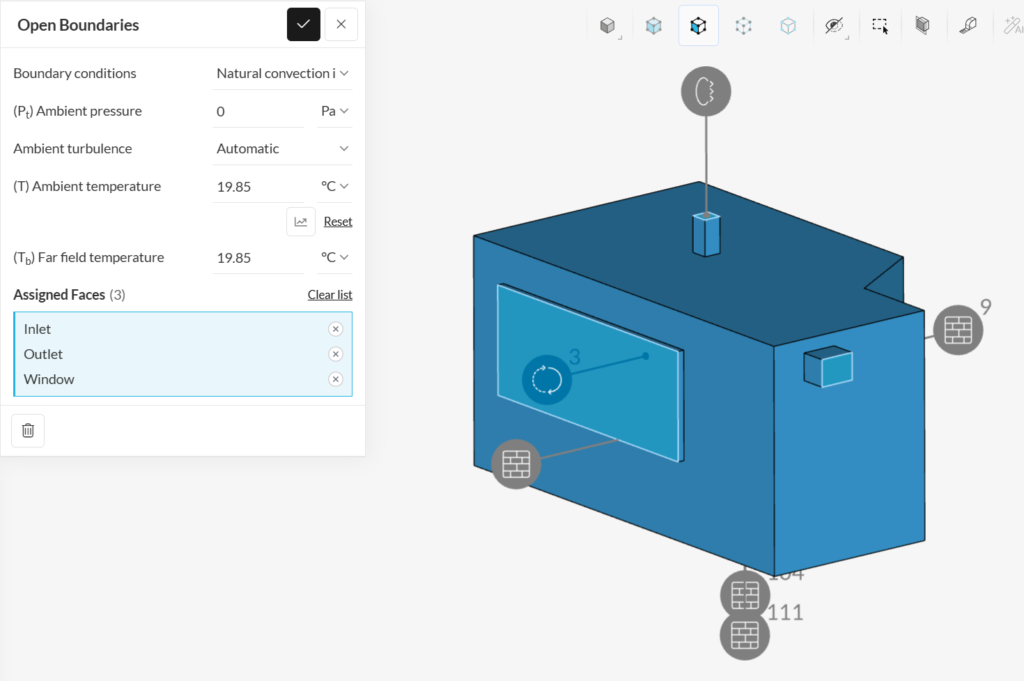Toggle the hide/show eye icon
This screenshot has width=1024, height=681.
[x=833, y=25]
